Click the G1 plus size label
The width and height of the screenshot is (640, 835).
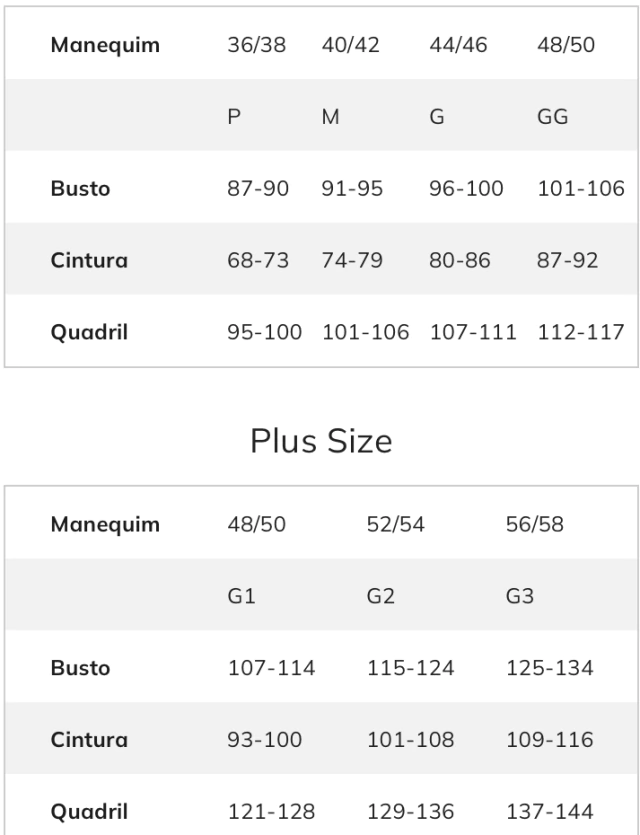point(241,596)
